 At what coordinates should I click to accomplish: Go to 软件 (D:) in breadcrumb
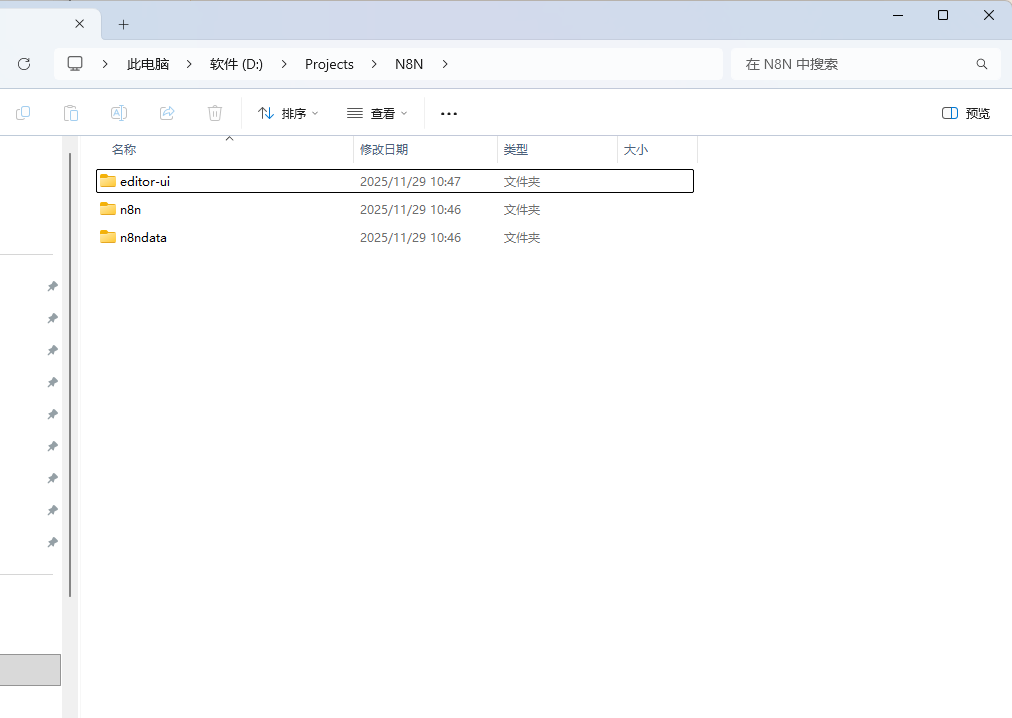[236, 64]
